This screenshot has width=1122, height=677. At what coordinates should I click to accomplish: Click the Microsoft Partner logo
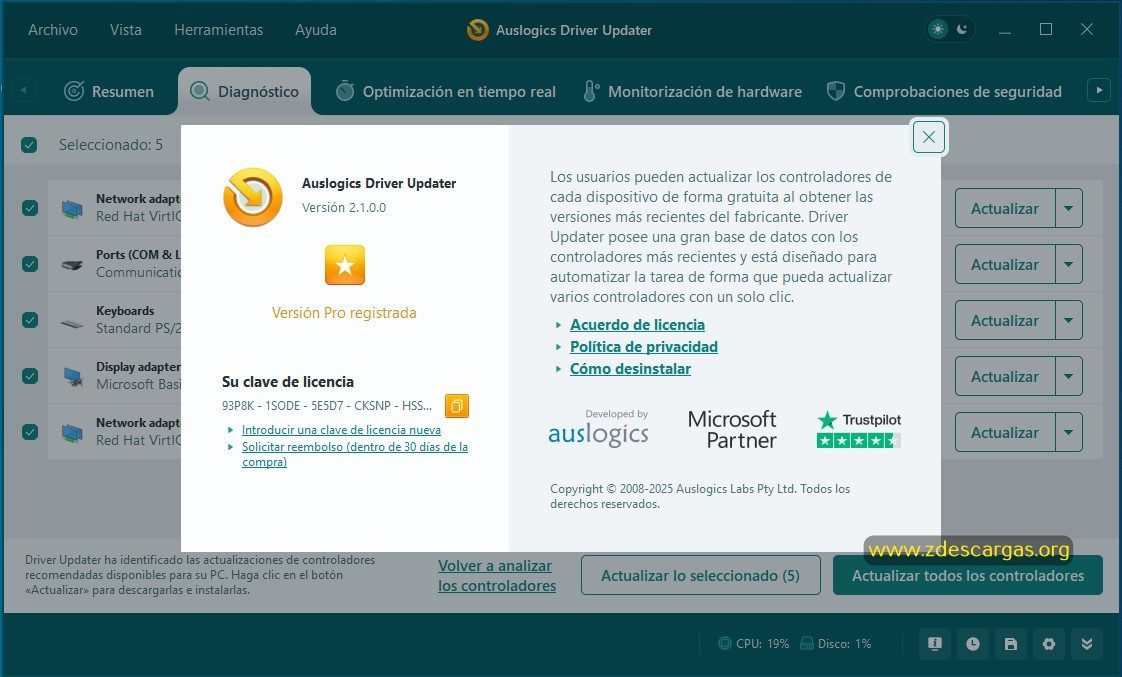[732, 429]
